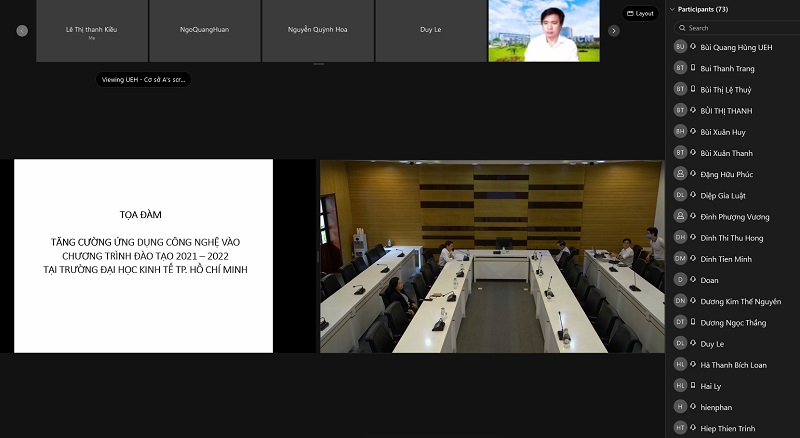Select participant name Đặng Hữu Phúc
The width and height of the screenshot is (800, 438).
click(727, 174)
